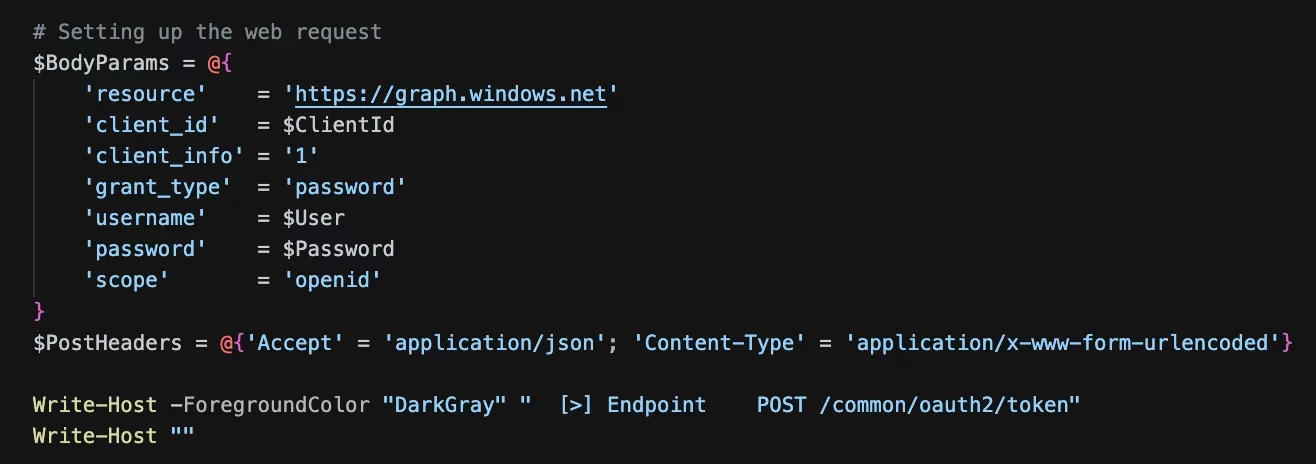This screenshot has height=464, width=1316.
Task: Click the 'password' grant type value
Action: tap(345, 187)
